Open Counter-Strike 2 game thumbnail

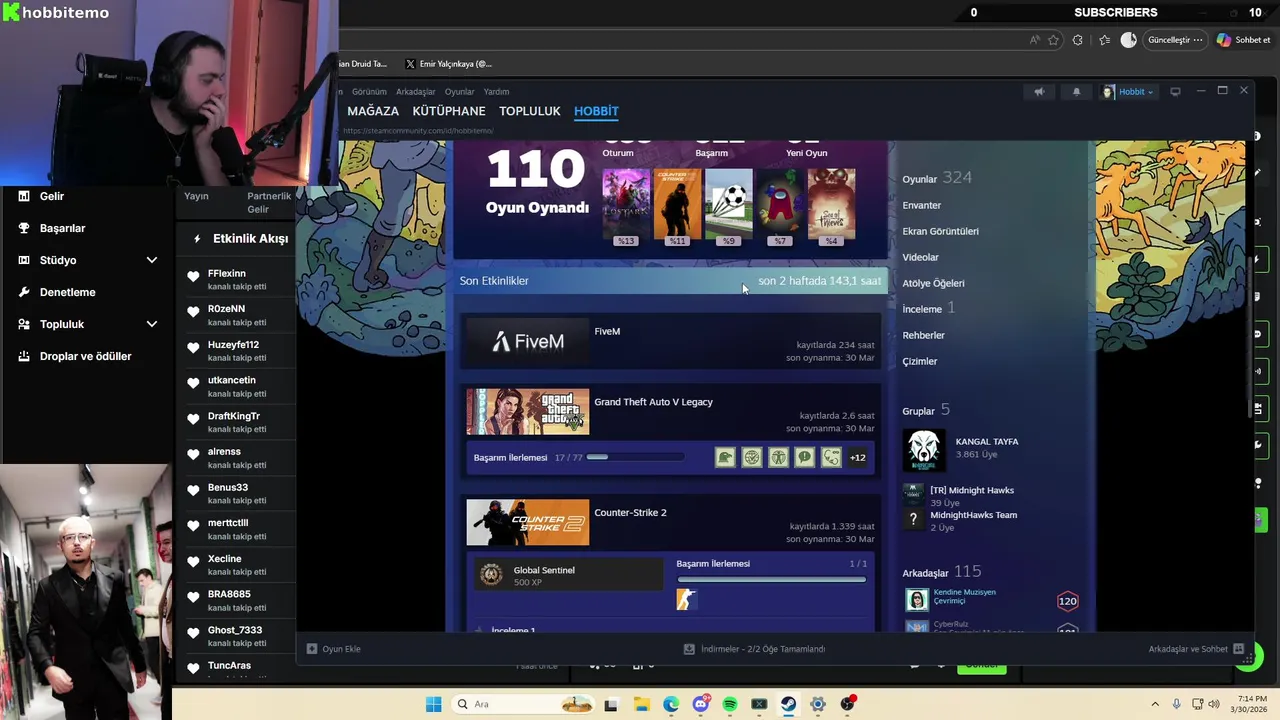pos(528,522)
